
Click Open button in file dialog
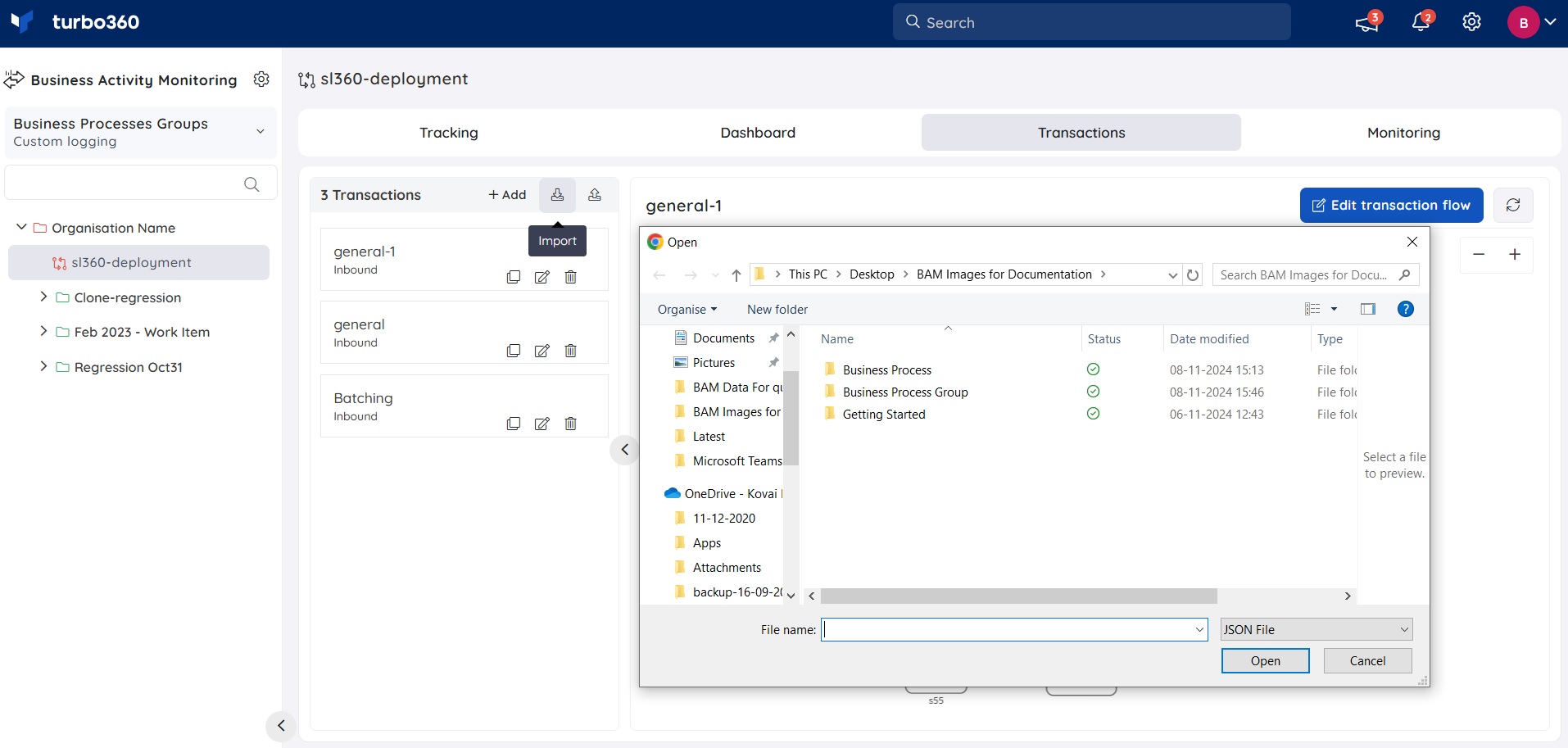pyautogui.click(x=1265, y=661)
